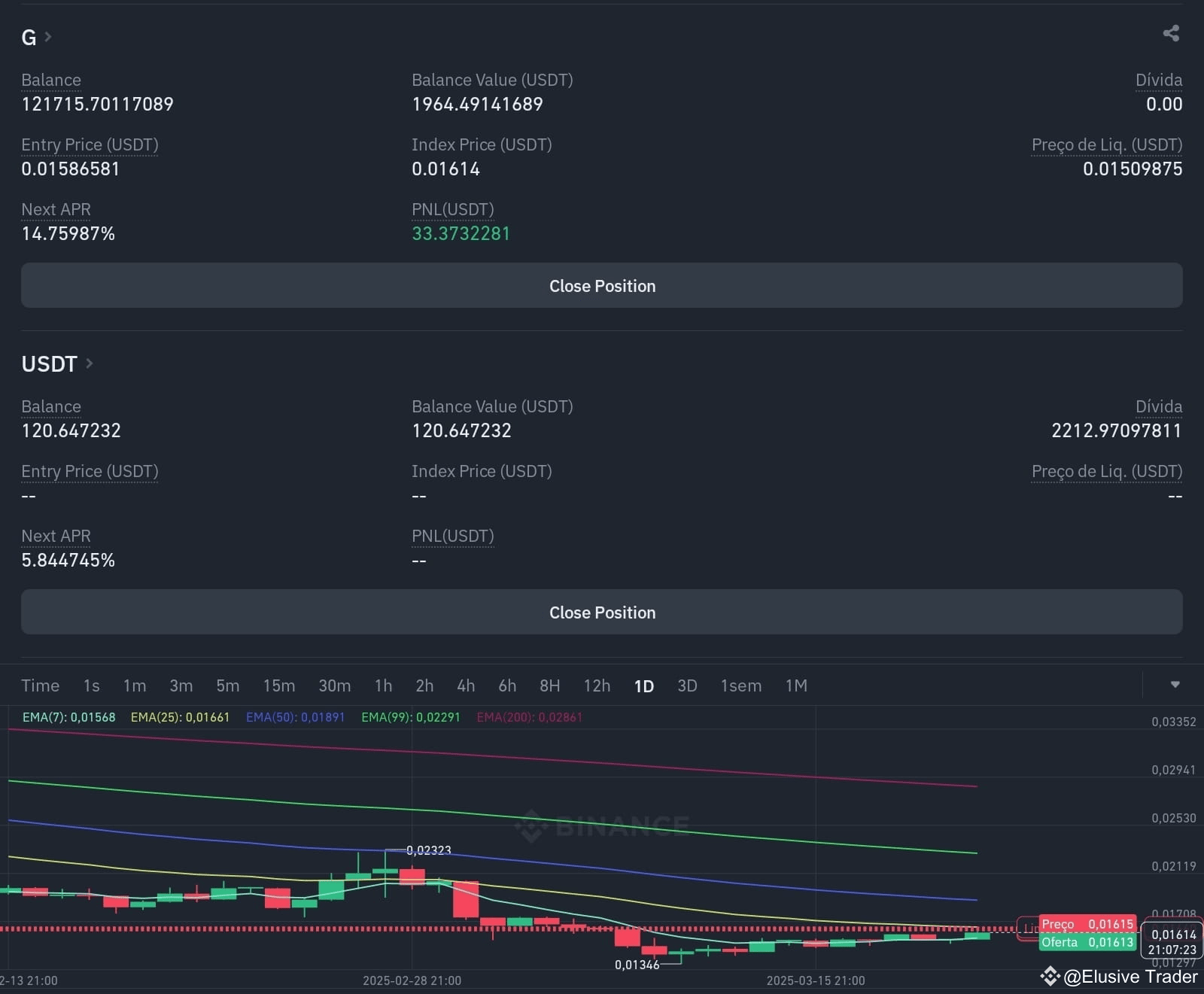Click the Preço 0,01615 price tag
Image resolution: width=1204 pixels, height=994 pixels.
click(1087, 924)
